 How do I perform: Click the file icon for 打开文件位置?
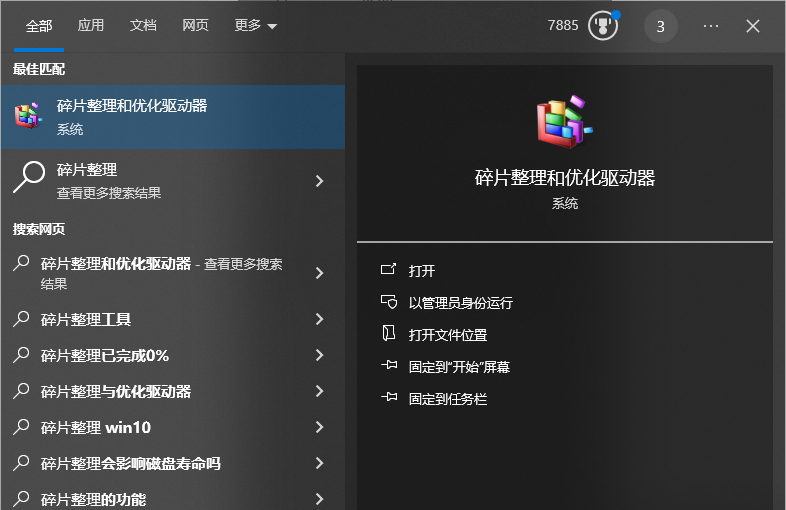point(388,333)
